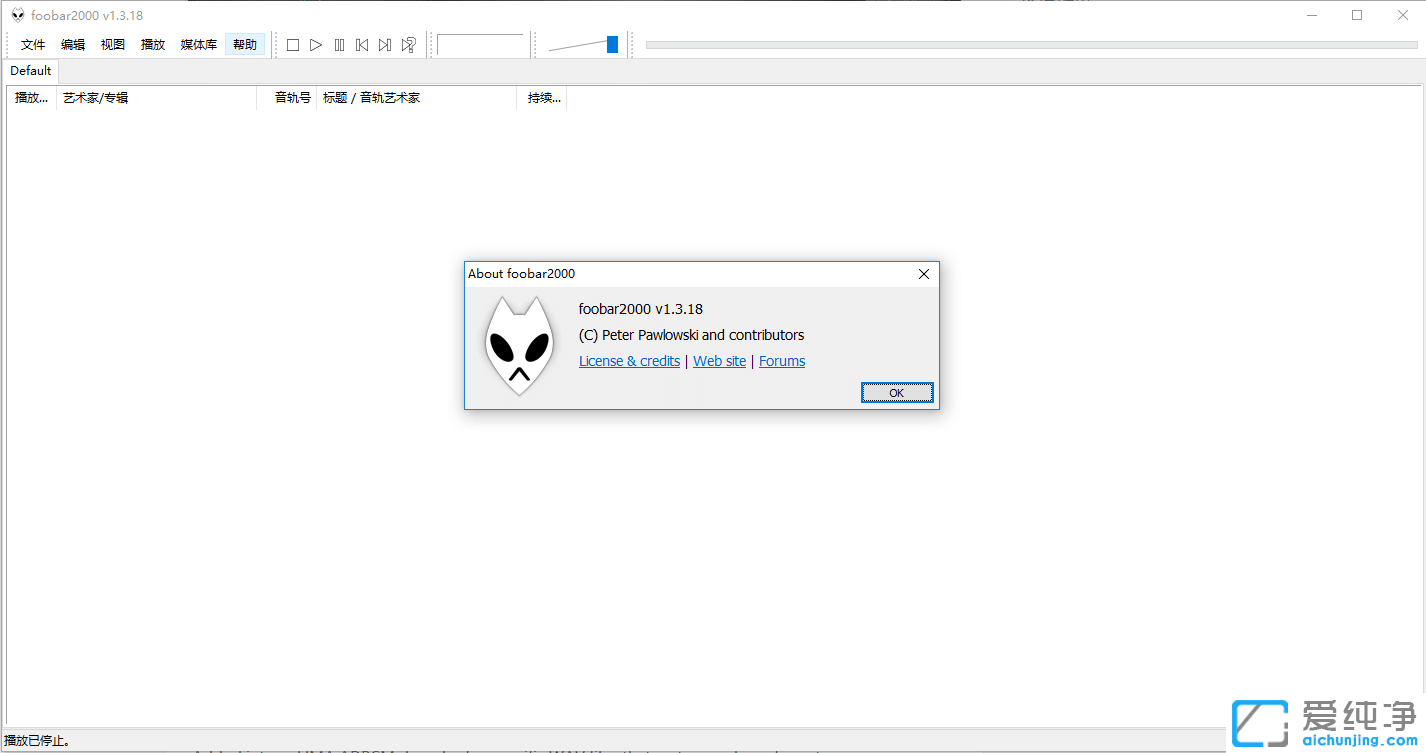Open the 视图 menu
This screenshot has height=753, width=1426.
coord(113,45)
